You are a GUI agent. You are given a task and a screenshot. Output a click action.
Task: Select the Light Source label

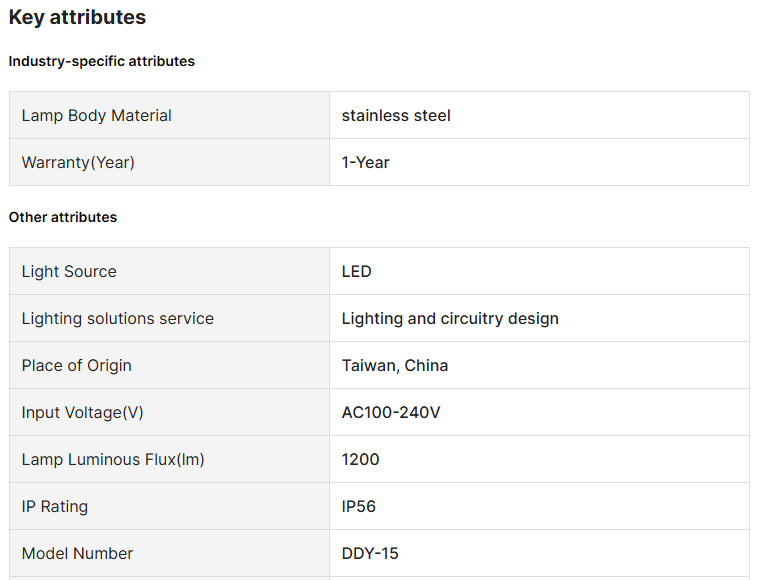tap(69, 272)
